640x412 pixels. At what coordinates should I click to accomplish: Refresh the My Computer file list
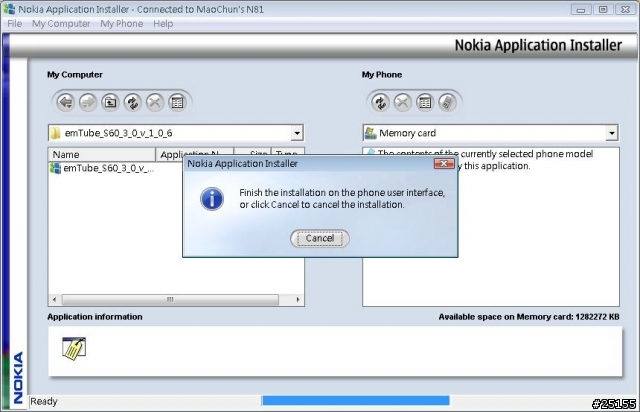coord(132,102)
